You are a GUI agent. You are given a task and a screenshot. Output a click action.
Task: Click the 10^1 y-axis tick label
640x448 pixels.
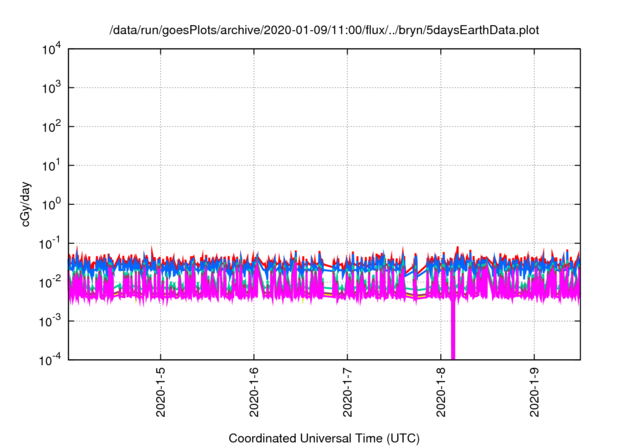[x=51, y=165]
